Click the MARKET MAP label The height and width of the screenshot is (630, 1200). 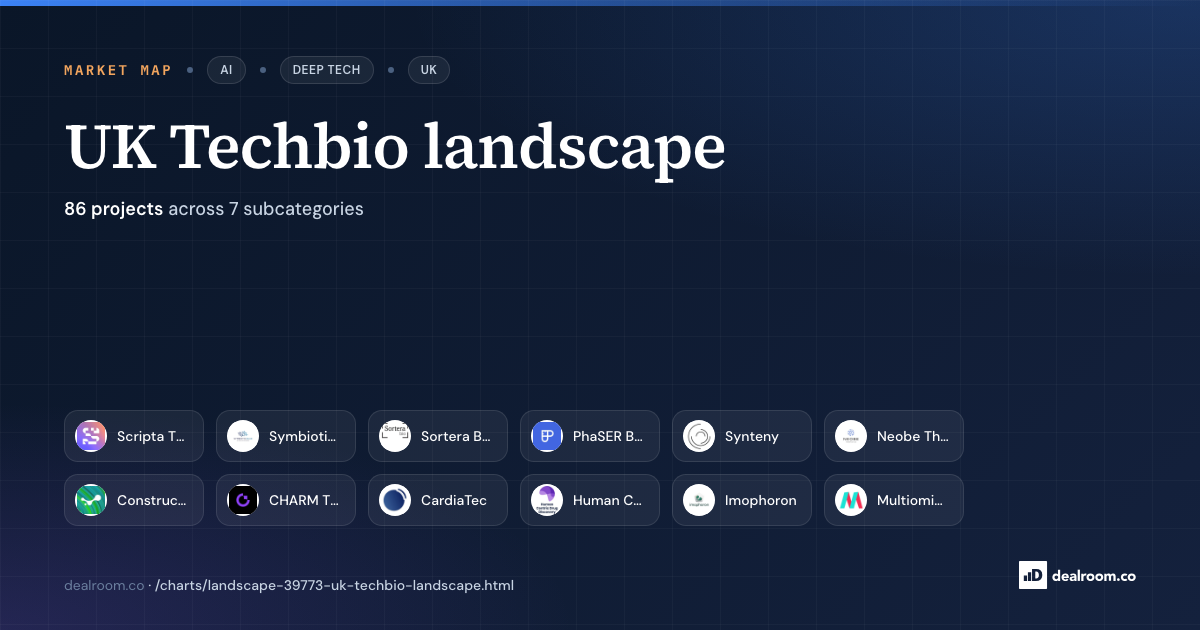tap(118, 70)
